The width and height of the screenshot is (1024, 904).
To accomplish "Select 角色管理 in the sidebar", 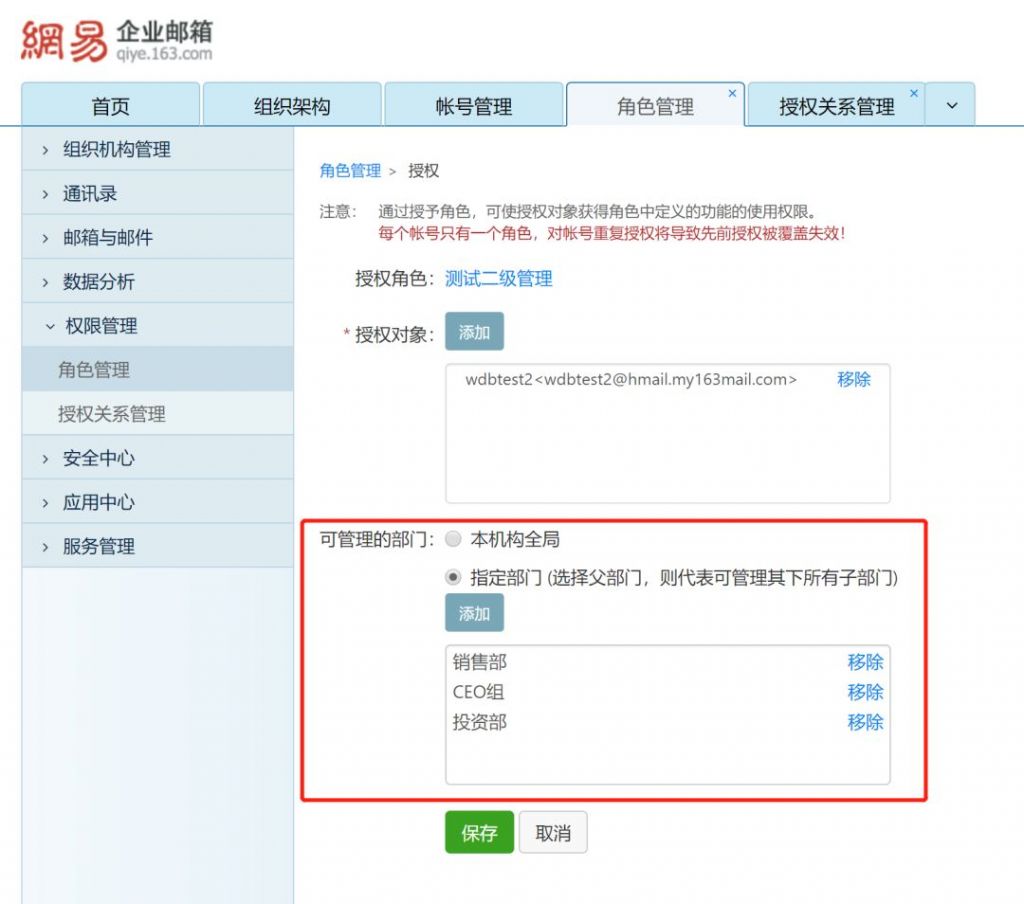I will pyautogui.click(x=157, y=370).
